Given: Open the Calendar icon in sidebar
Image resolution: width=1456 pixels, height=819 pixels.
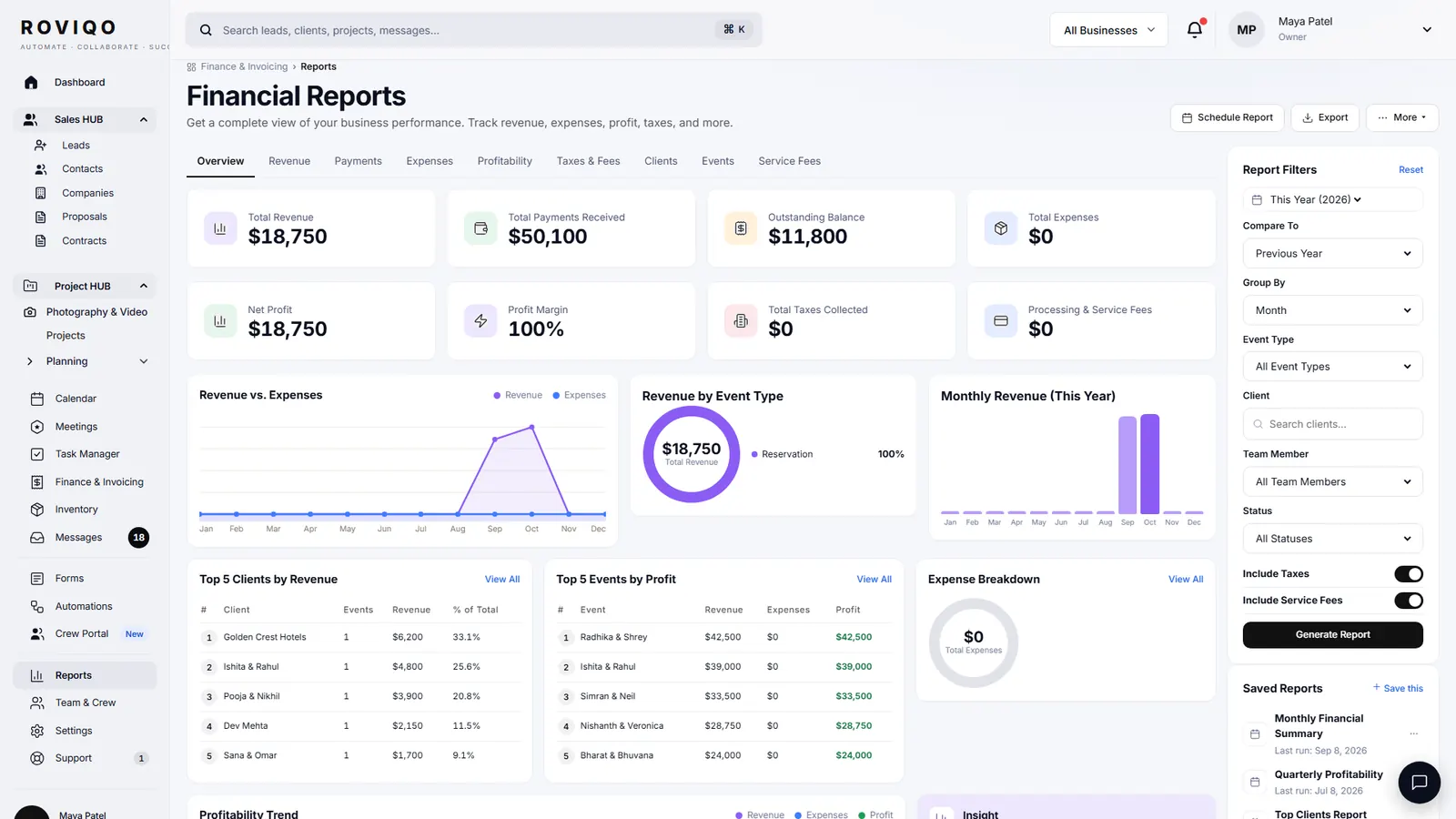Looking at the screenshot, I should (x=37, y=399).
